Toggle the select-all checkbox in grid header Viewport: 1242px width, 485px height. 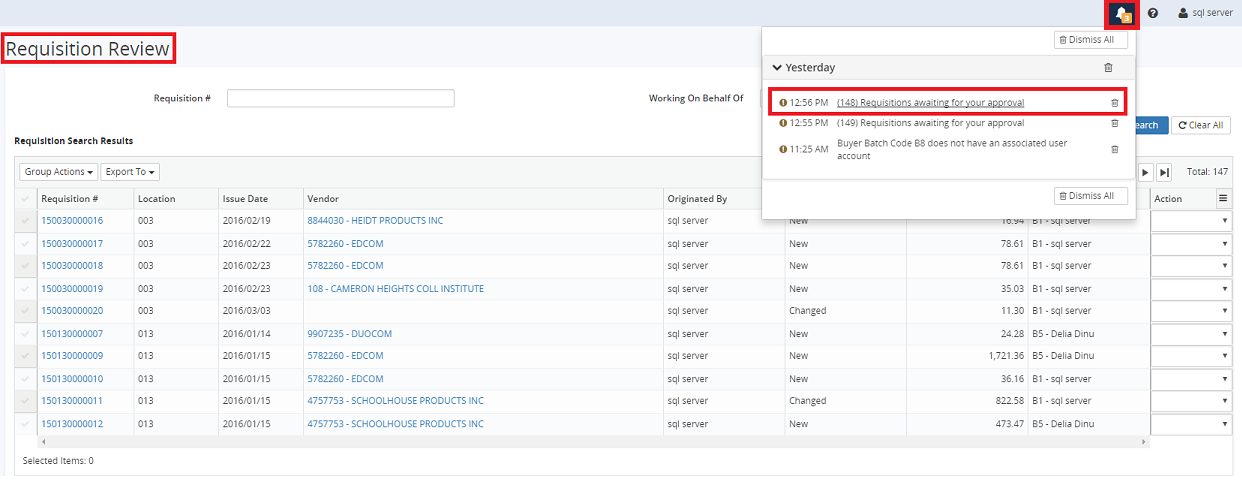coord(25,199)
